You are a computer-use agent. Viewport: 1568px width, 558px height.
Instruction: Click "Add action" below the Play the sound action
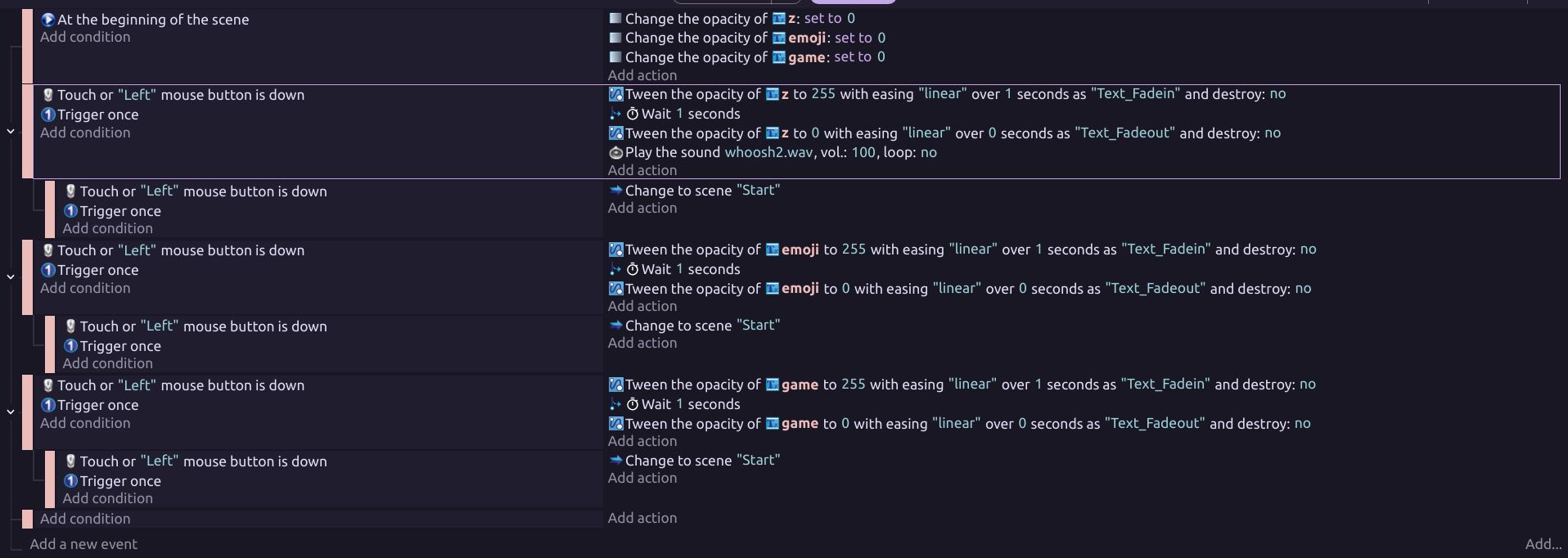pyautogui.click(x=642, y=170)
